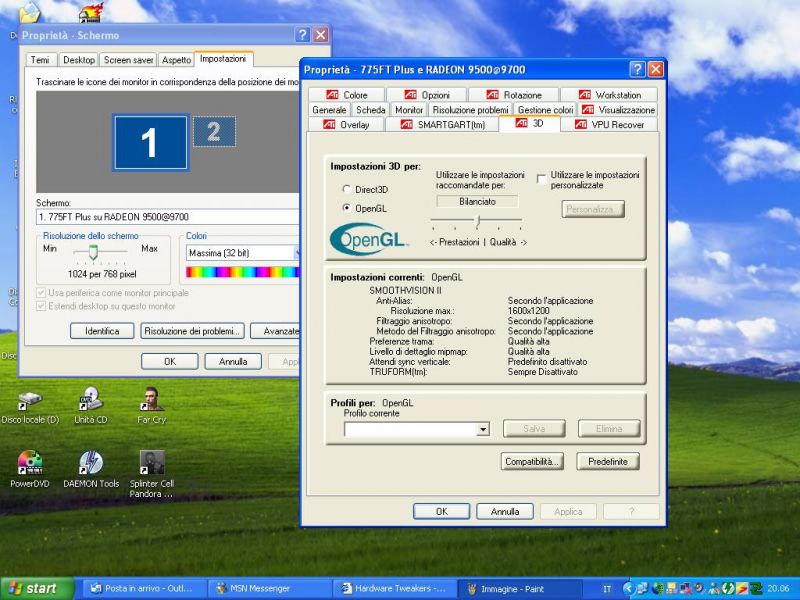This screenshot has height=600, width=800.
Task: Click the Predefinite button
Action: [x=608, y=462]
